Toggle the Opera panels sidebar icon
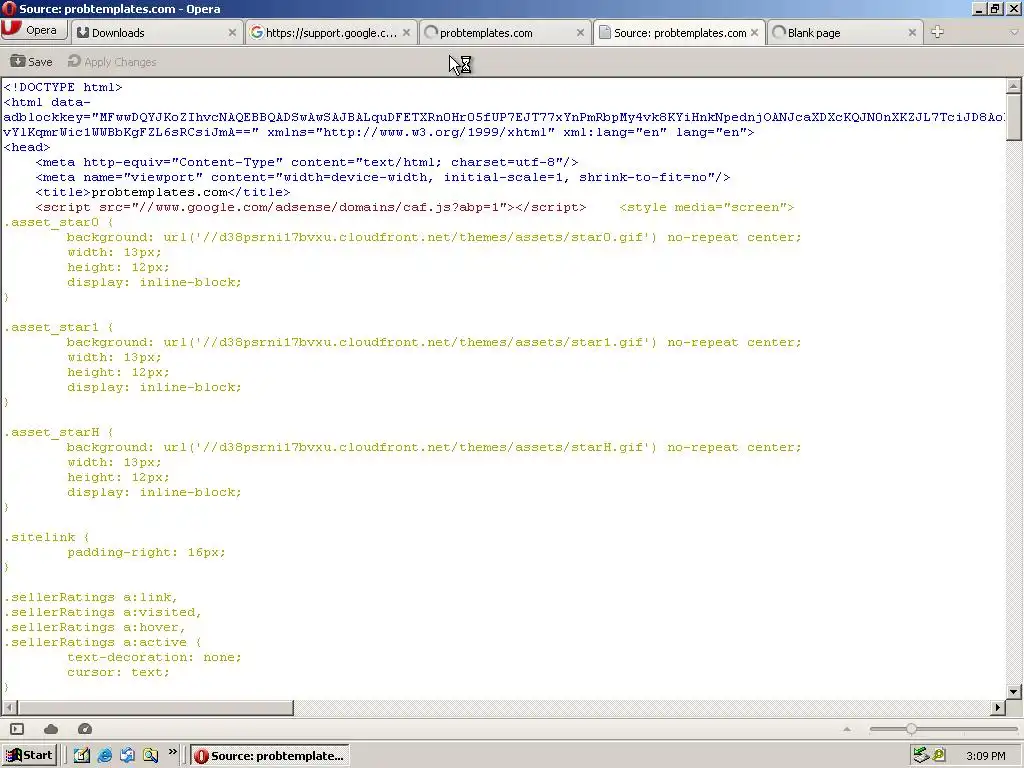This screenshot has width=1024, height=768. [x=17, y=729]
